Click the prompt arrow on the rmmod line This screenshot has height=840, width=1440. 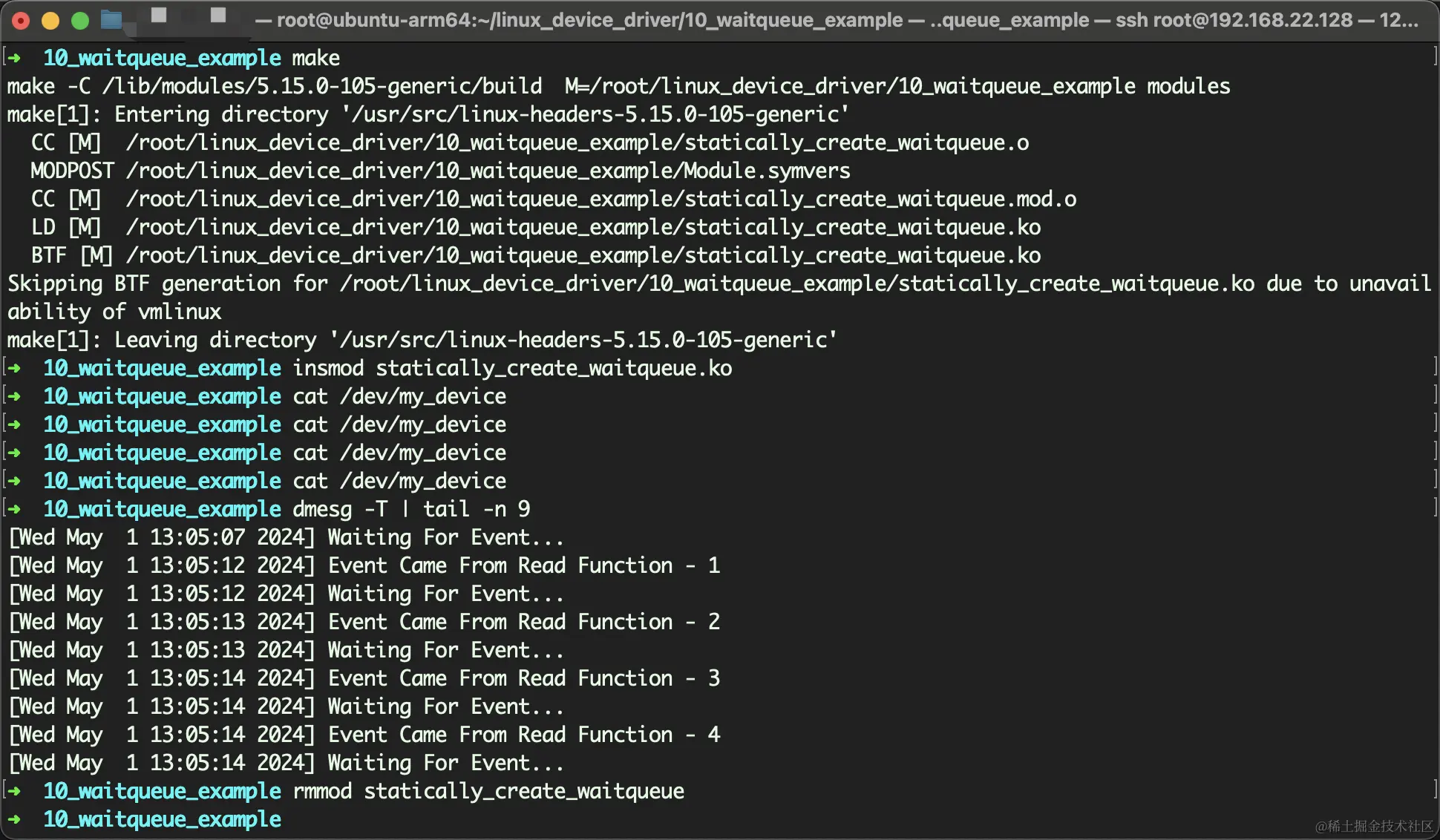click(x=13, y=791)
